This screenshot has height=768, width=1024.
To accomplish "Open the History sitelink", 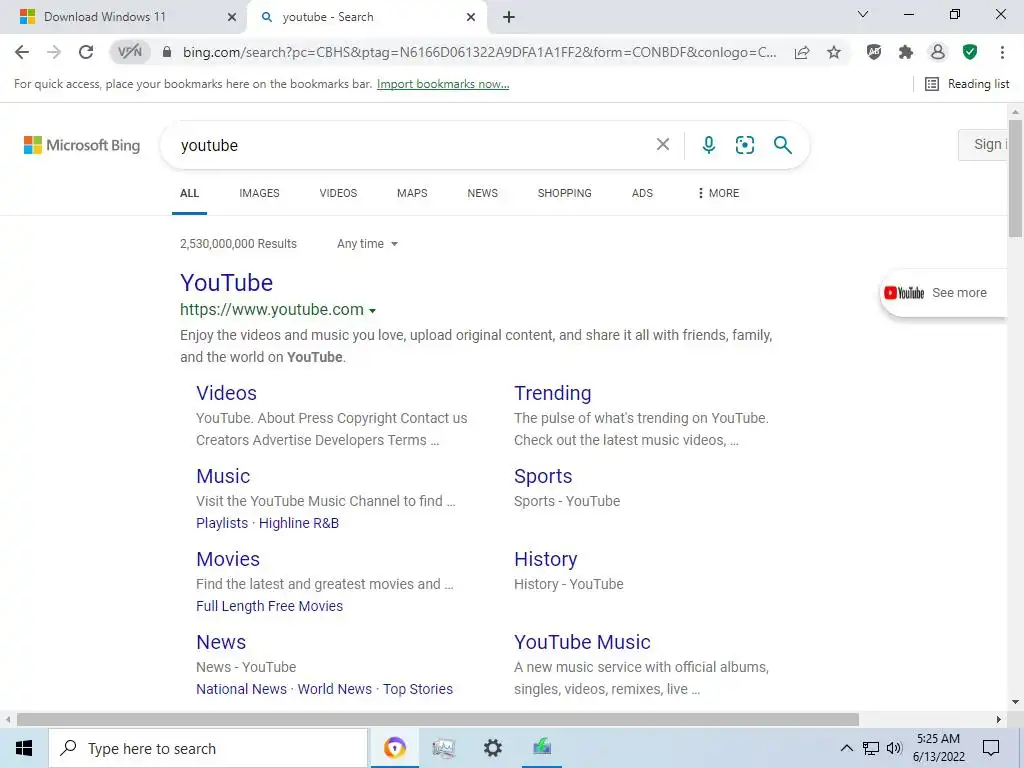I will (546, 559).
